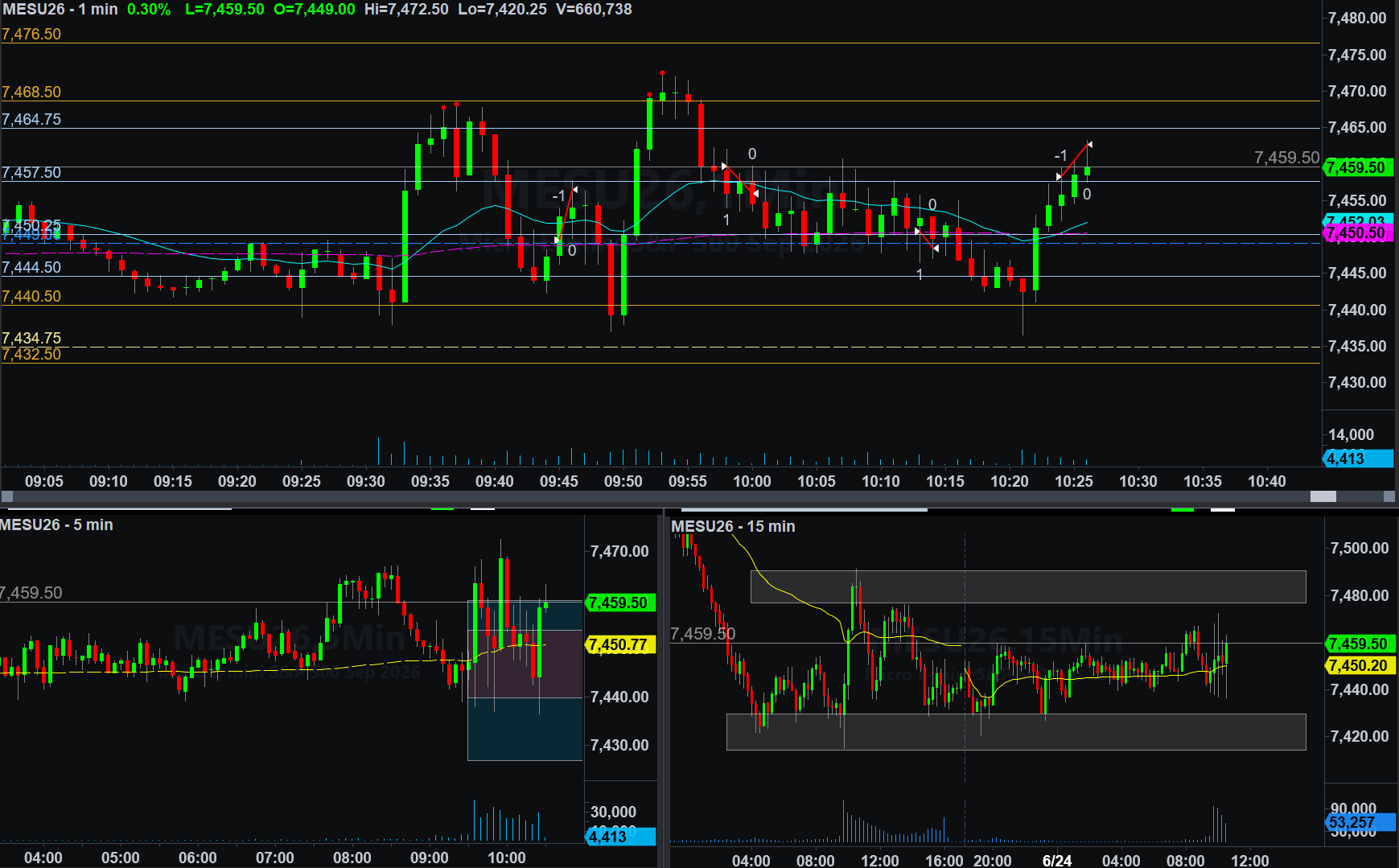Click the 7,500.00 label on 15 min axis
Viewport: 1399px width, 868px height.
pyautogui.click(x=1360, y=548)
